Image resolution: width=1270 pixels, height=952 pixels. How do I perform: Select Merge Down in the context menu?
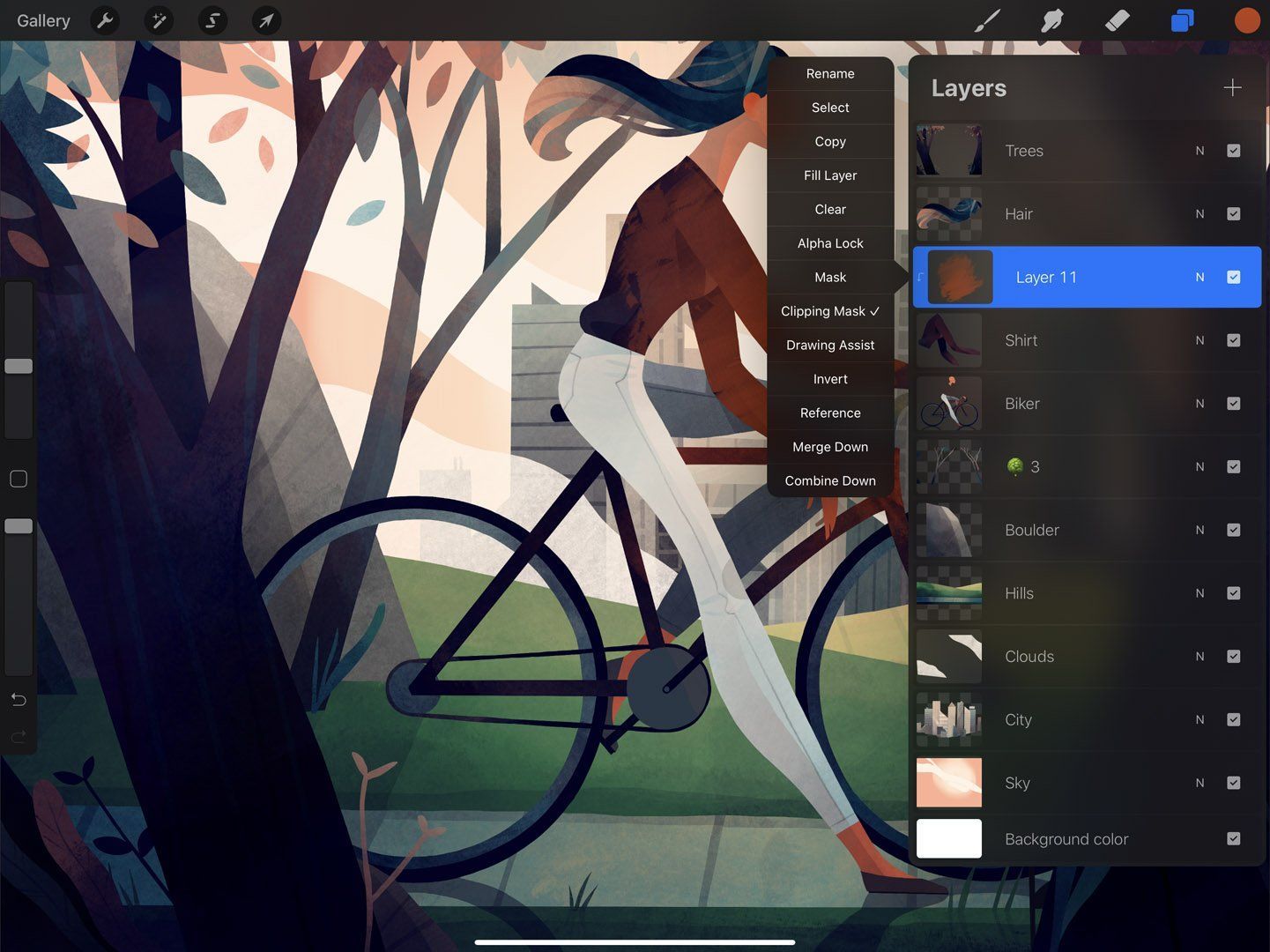pyautogui.click(x=829, y=447)
